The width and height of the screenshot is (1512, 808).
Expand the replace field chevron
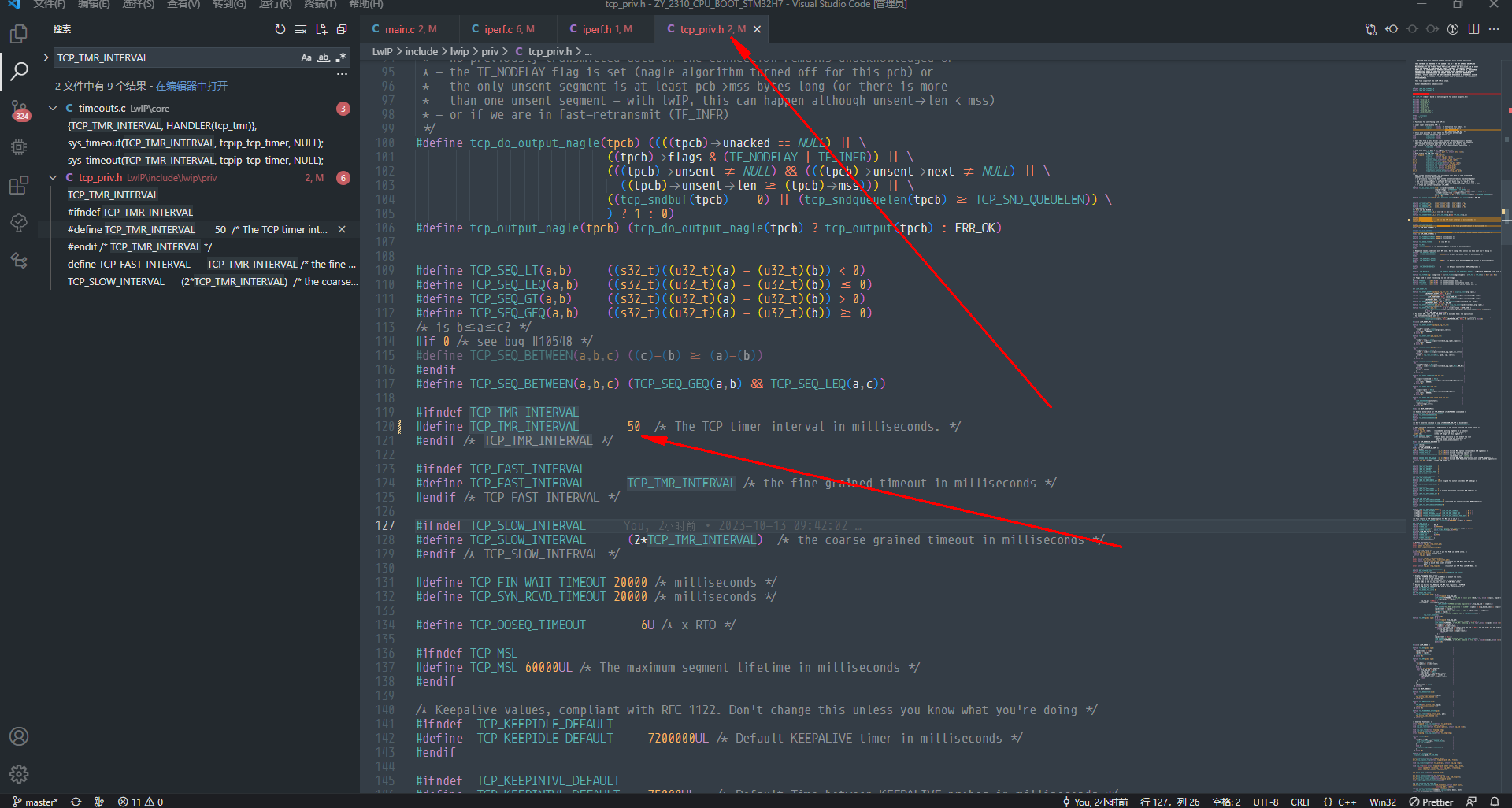[x=46, y=57]
